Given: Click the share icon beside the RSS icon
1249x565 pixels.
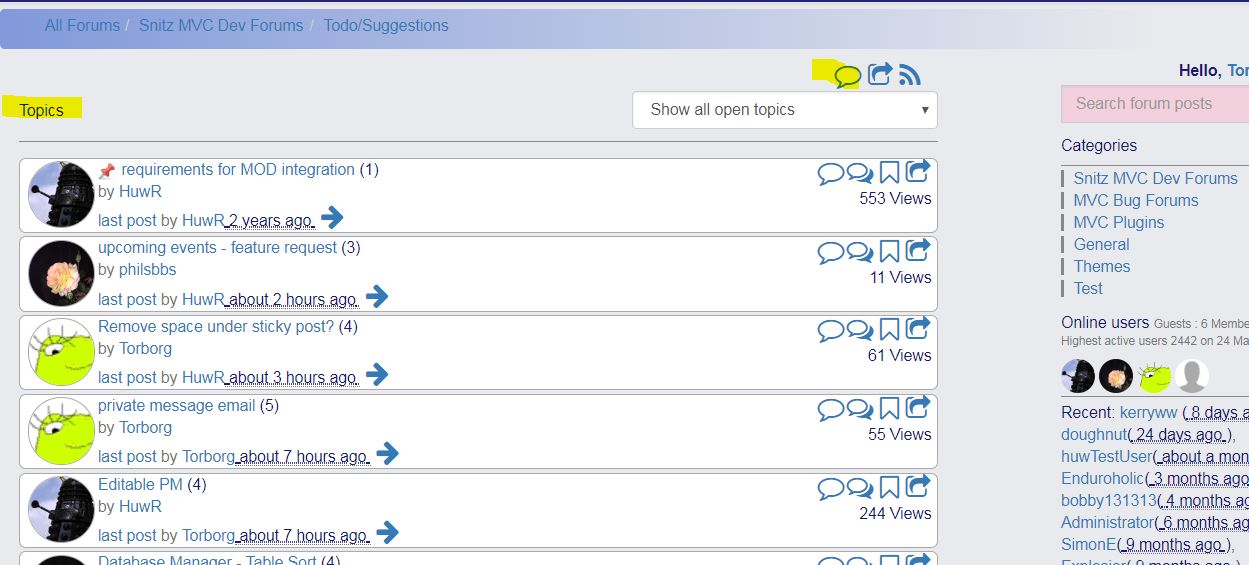Looking at the screenshot, I should pos(879,74).
